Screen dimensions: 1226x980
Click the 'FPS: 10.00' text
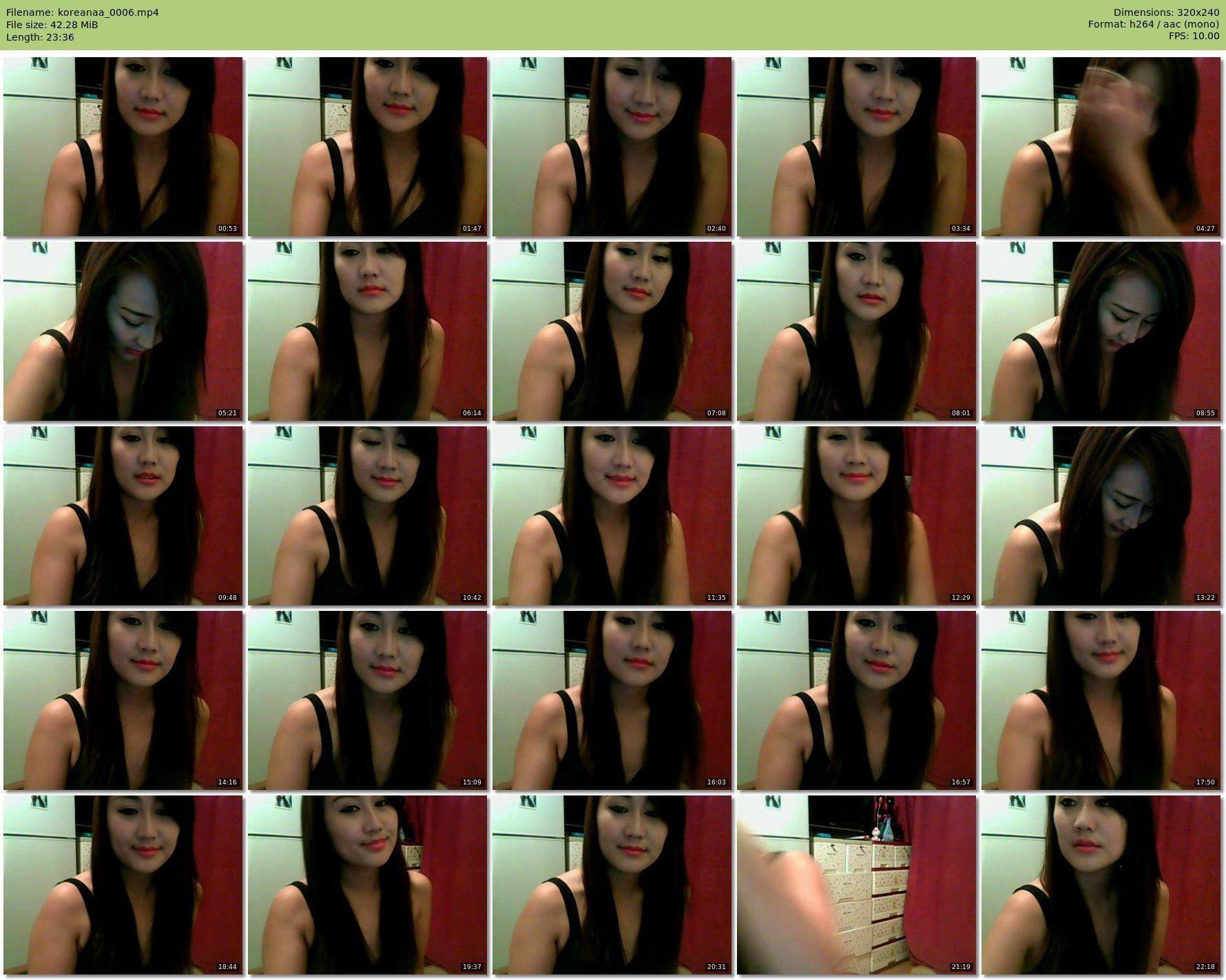(1194, 37)
